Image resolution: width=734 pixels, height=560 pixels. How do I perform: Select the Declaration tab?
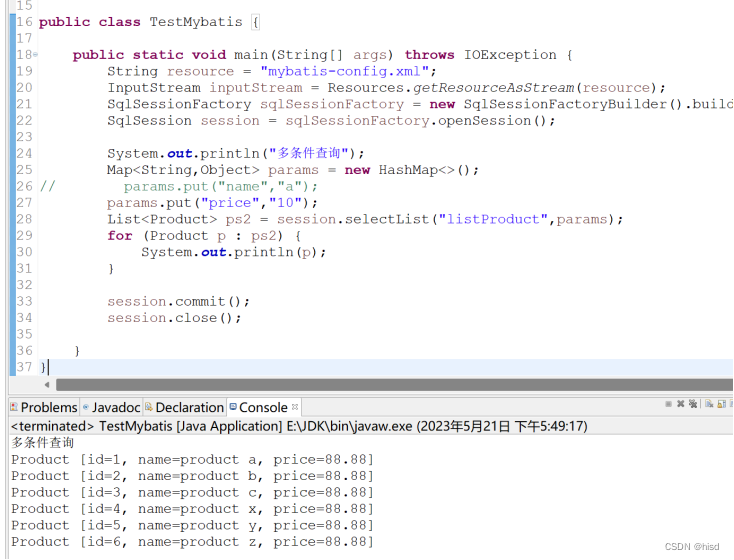point(184,407)
